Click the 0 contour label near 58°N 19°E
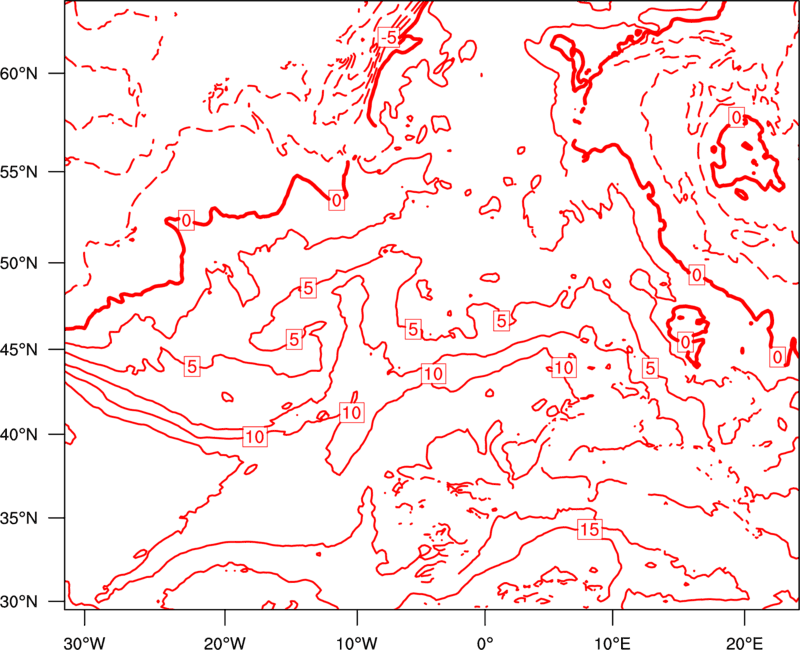The image size is (800, 650). click(x=736, y=118)
